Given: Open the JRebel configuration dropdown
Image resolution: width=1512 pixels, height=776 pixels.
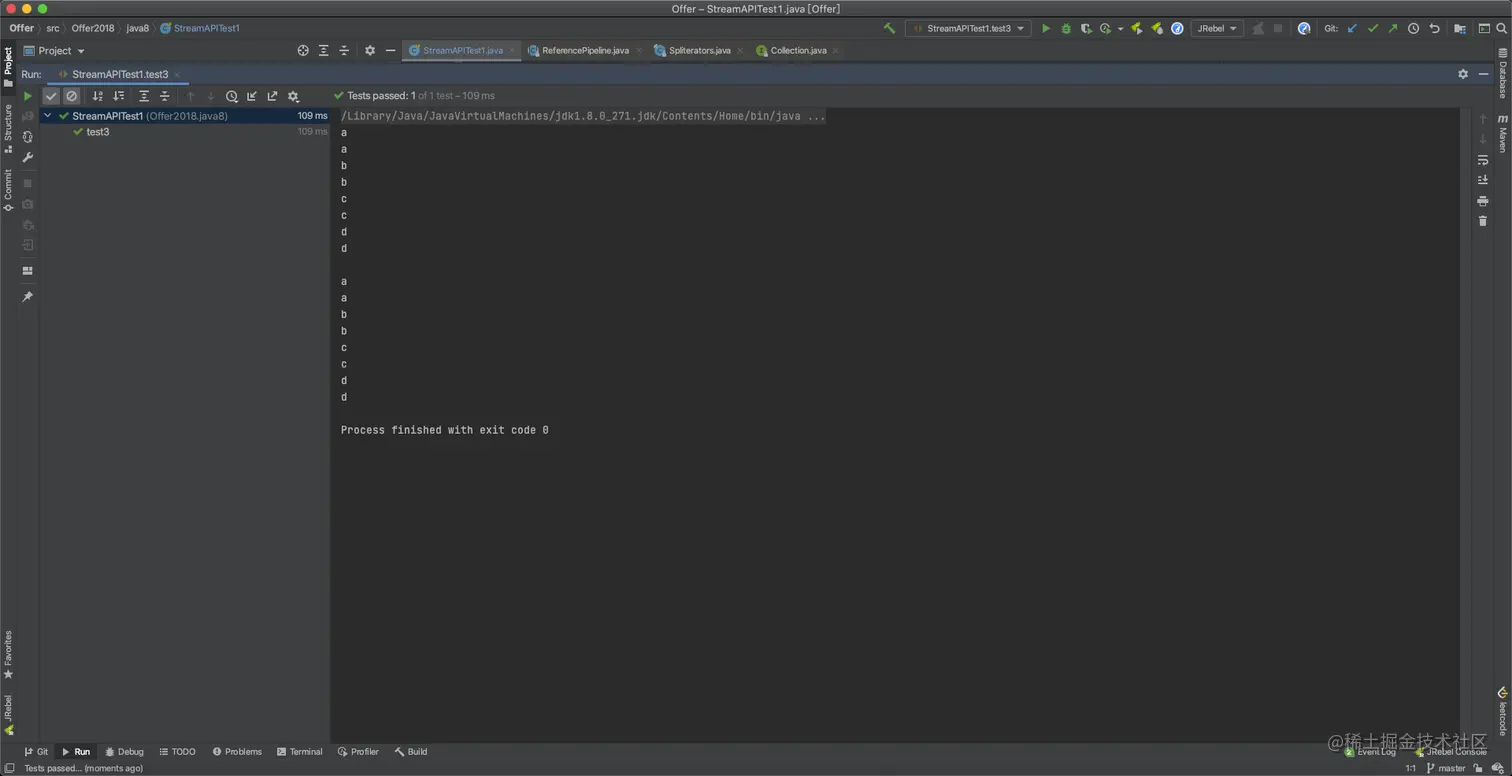Looking at the screenshot, I should coord(1217,28).
